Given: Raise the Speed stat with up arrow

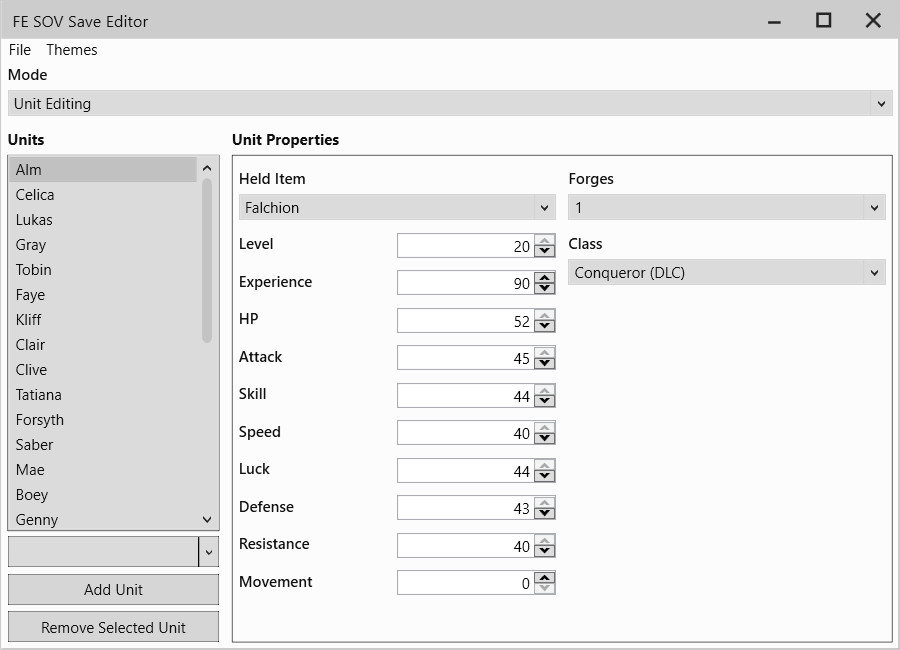Looking at the screenshot, I should point(543,428).
